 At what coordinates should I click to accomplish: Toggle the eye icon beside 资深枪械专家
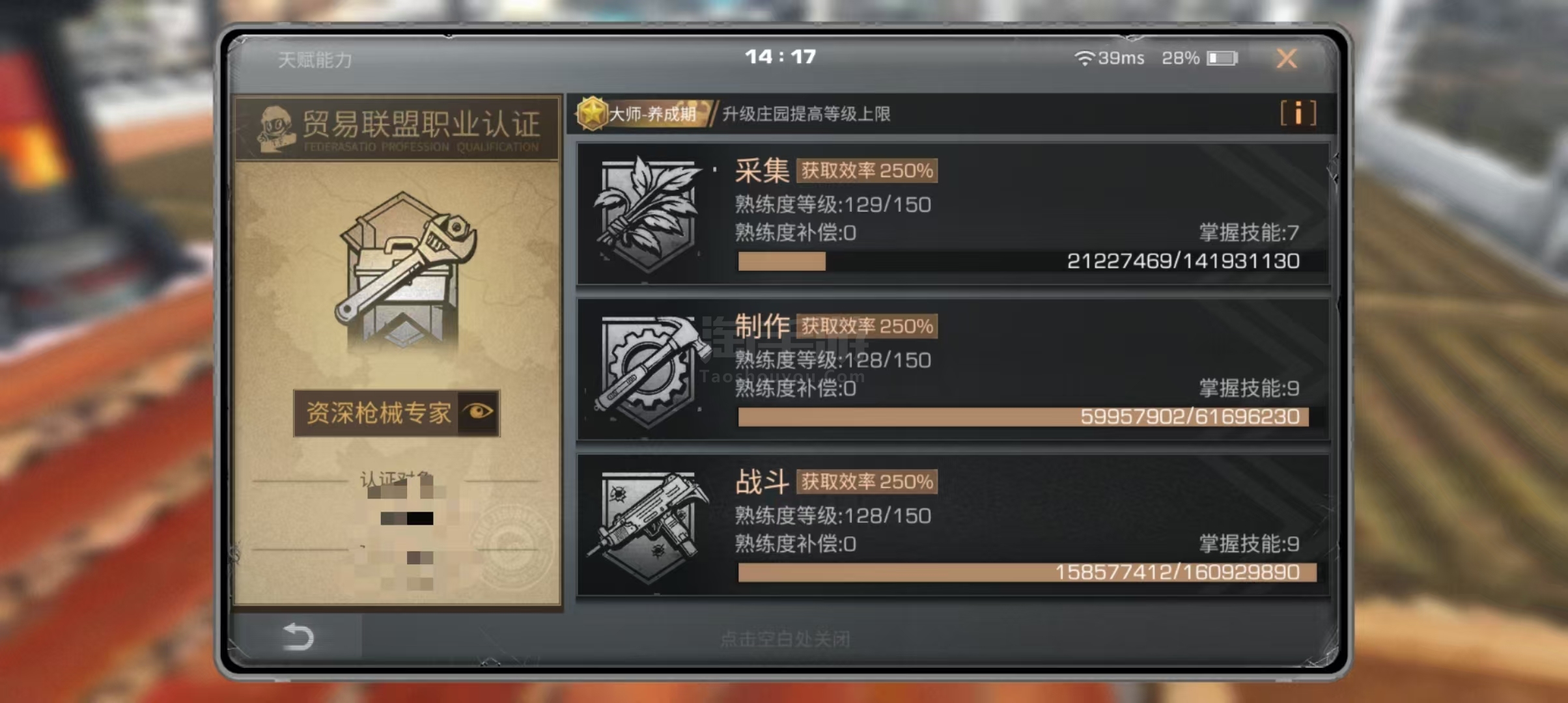coord(479,412)
